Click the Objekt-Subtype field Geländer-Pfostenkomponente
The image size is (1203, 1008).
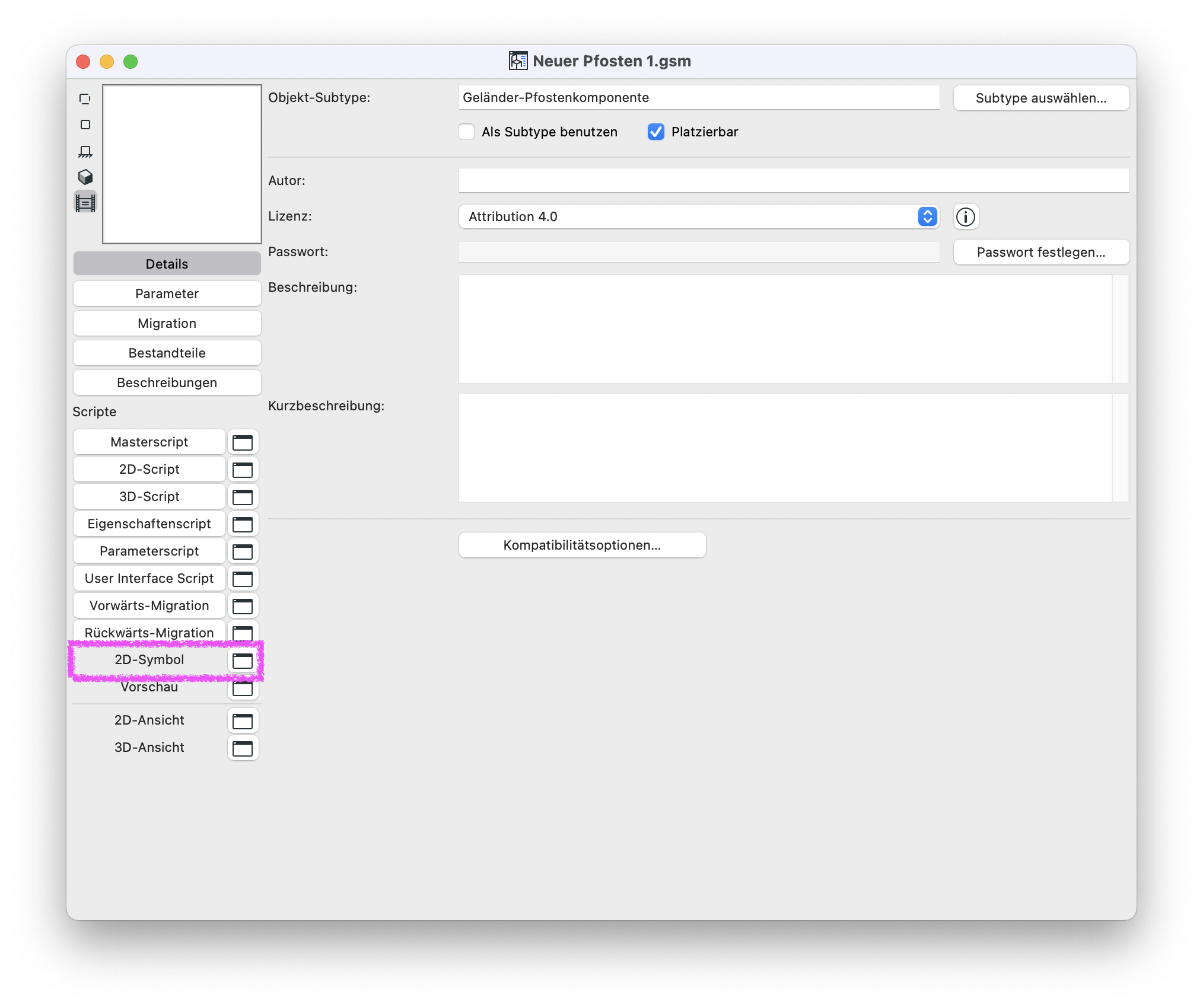[699, 98]
